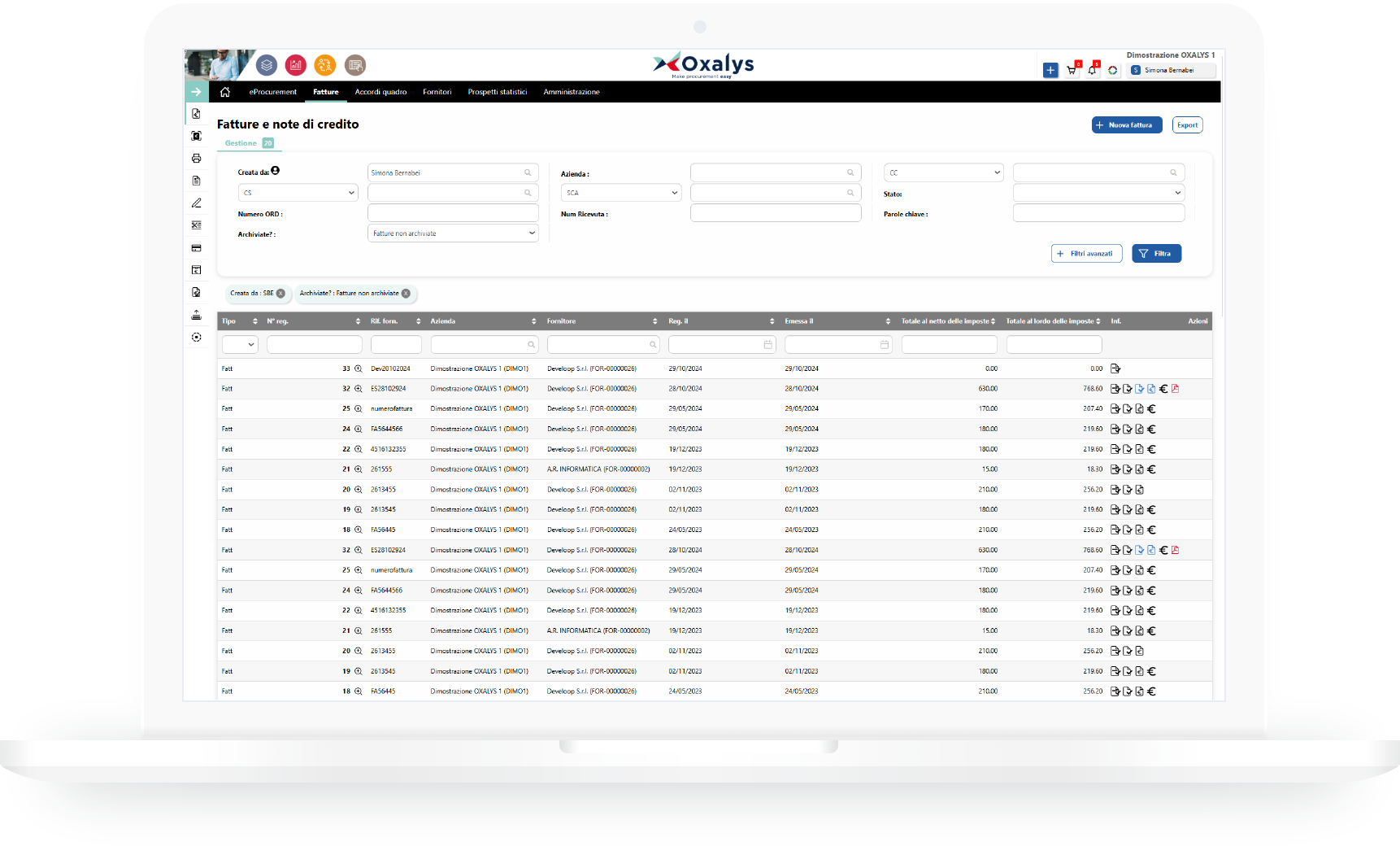The height and width of the screenshot is (846, 1400).
Task: Open the eProcurement menu
Action: point(273,92)
